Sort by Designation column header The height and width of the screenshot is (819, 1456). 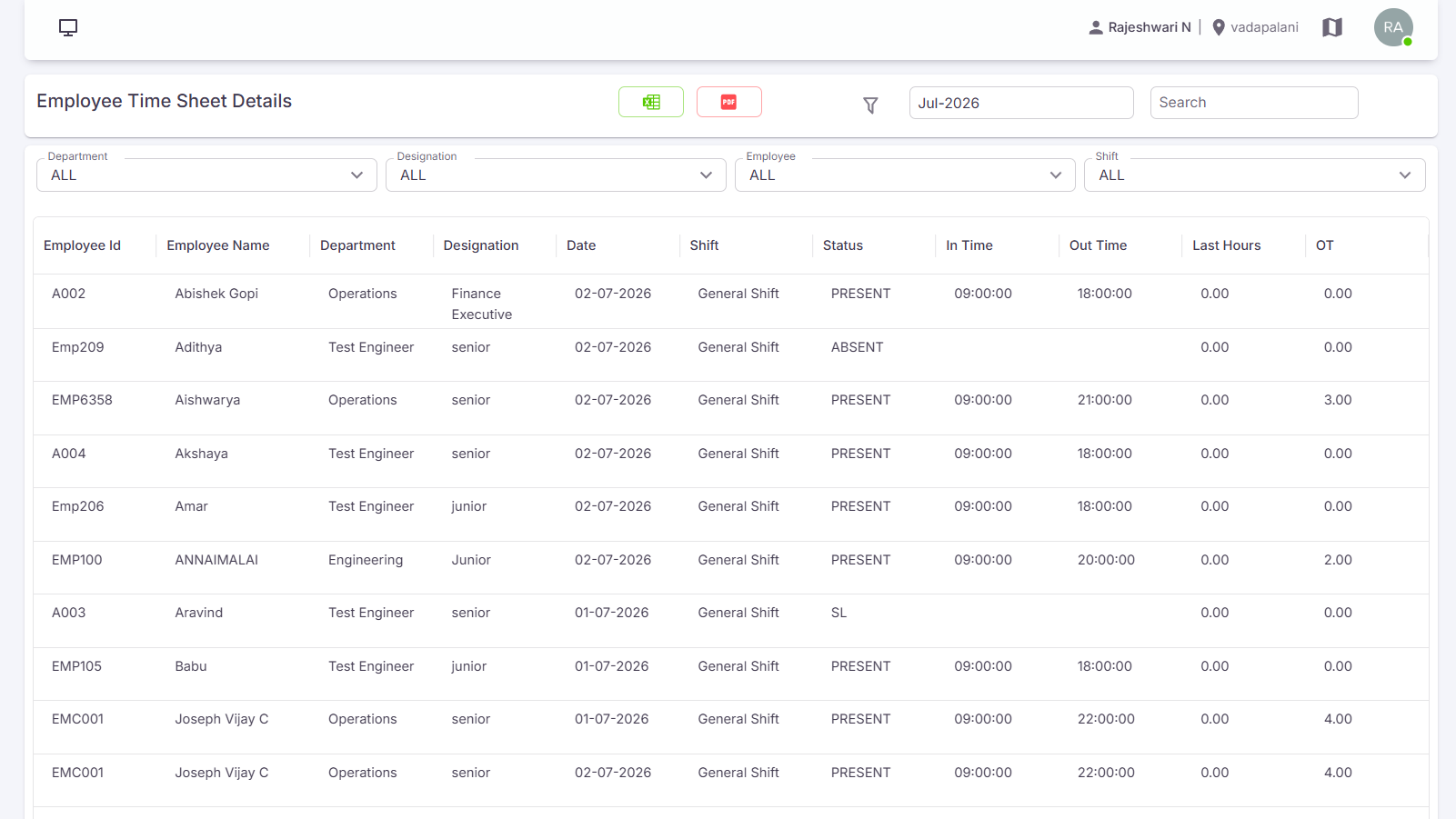pos(481,245)
